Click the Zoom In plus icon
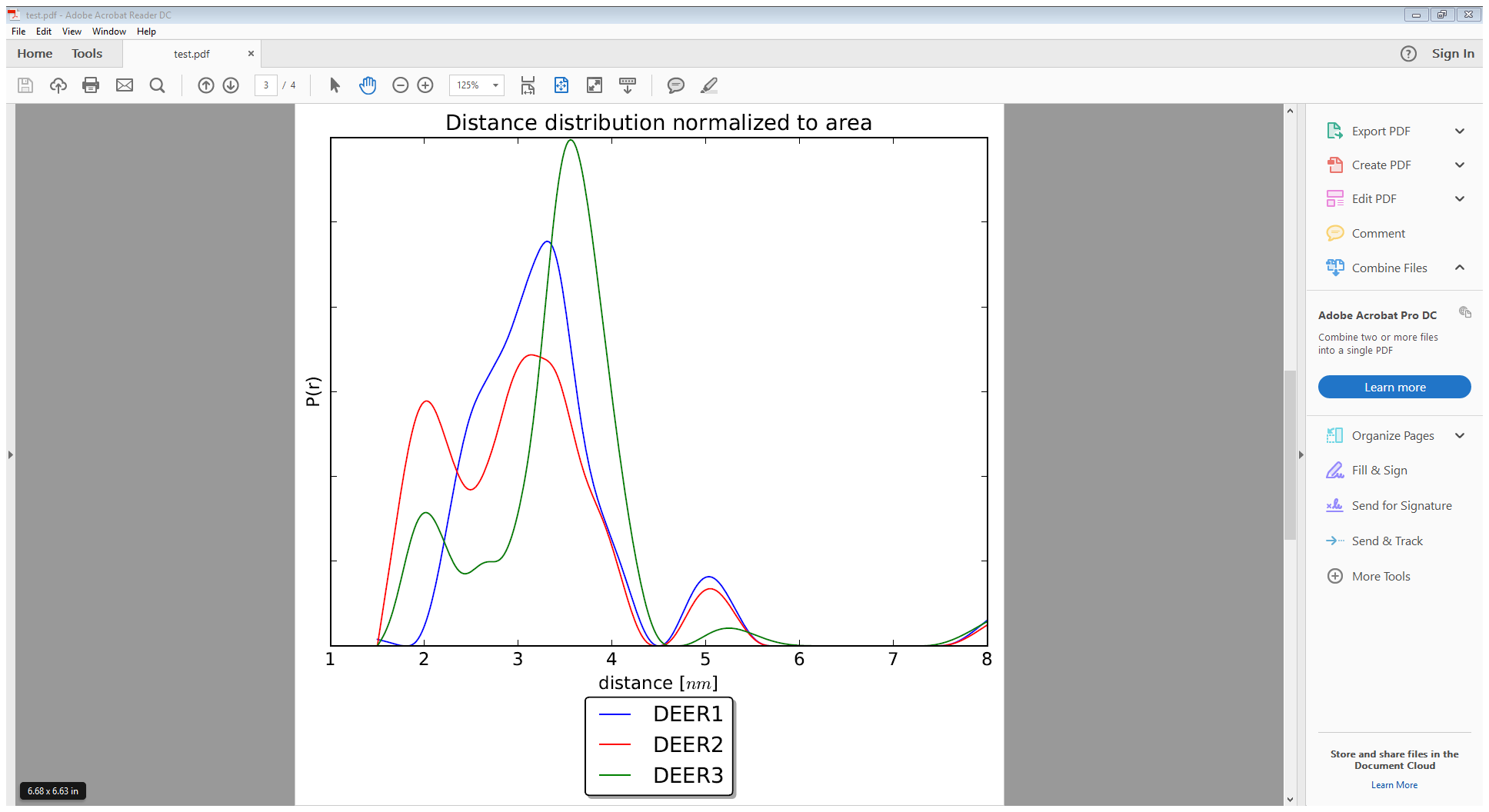The image size is (1489, 812). click(425, 85)
